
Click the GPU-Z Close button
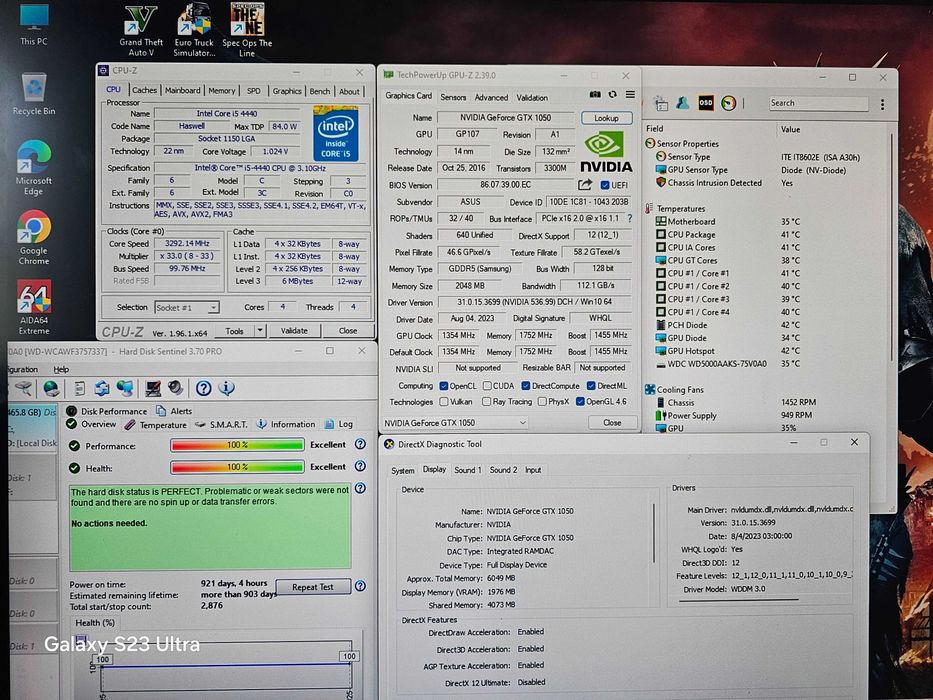(x=612, y=423)
